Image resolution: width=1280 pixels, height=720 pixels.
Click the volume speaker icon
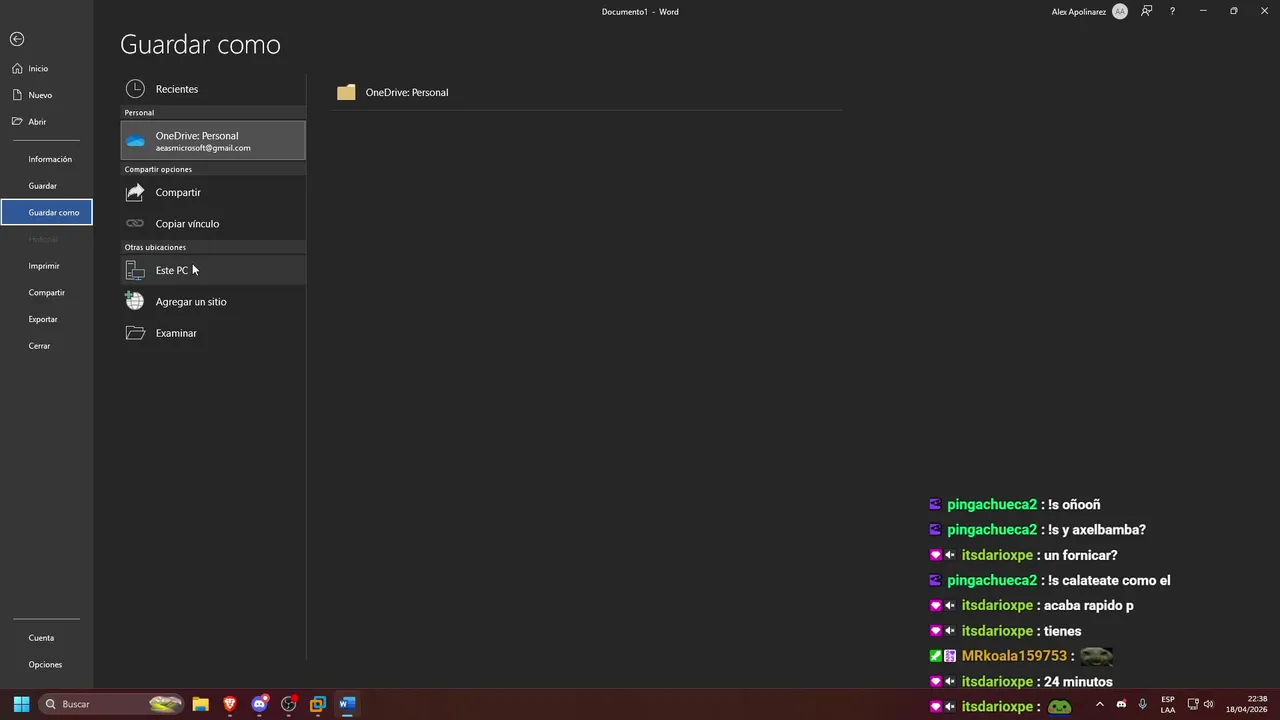[1208, 704]
